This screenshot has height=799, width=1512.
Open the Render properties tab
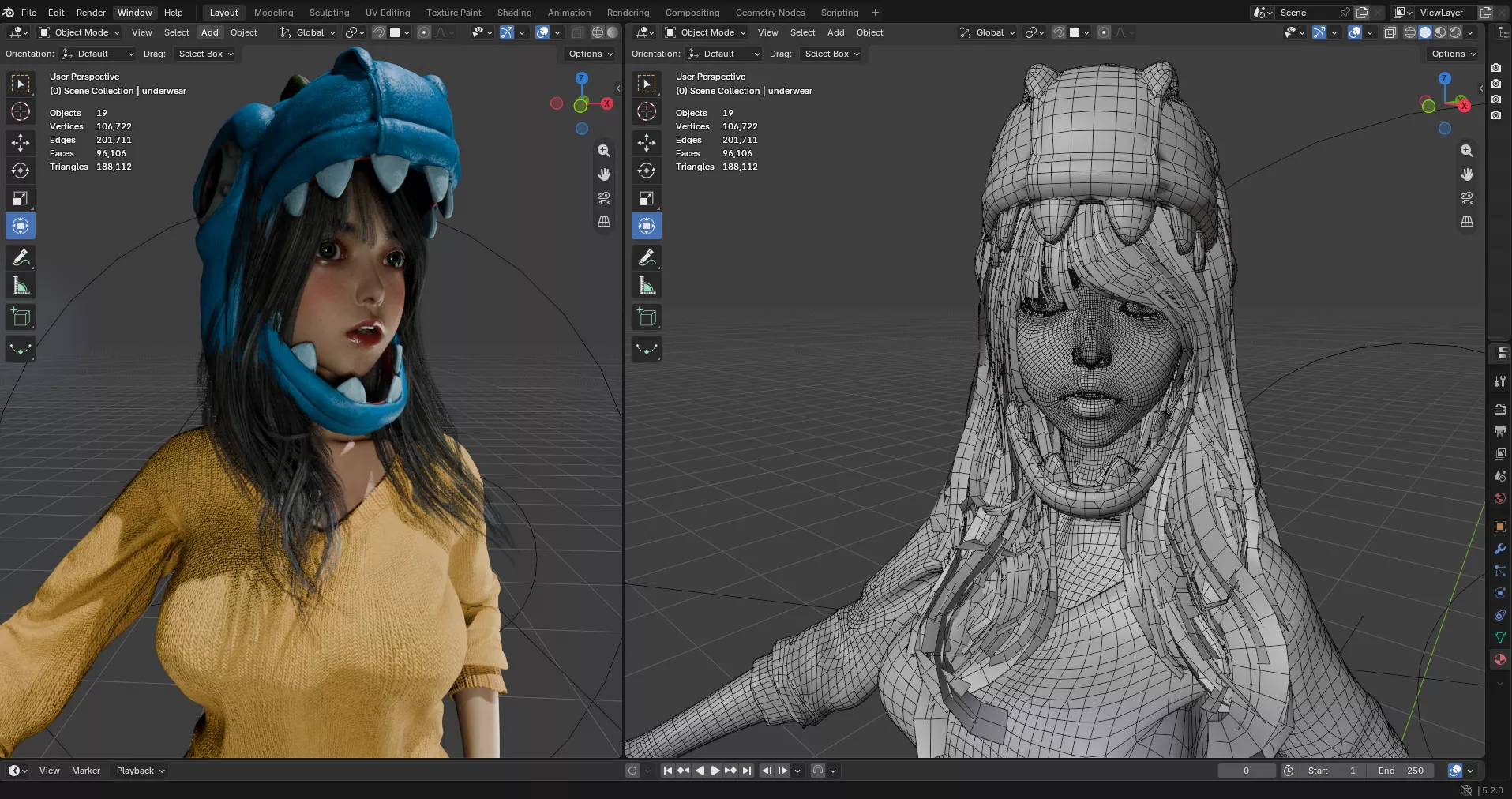(x=1499, y=410)
